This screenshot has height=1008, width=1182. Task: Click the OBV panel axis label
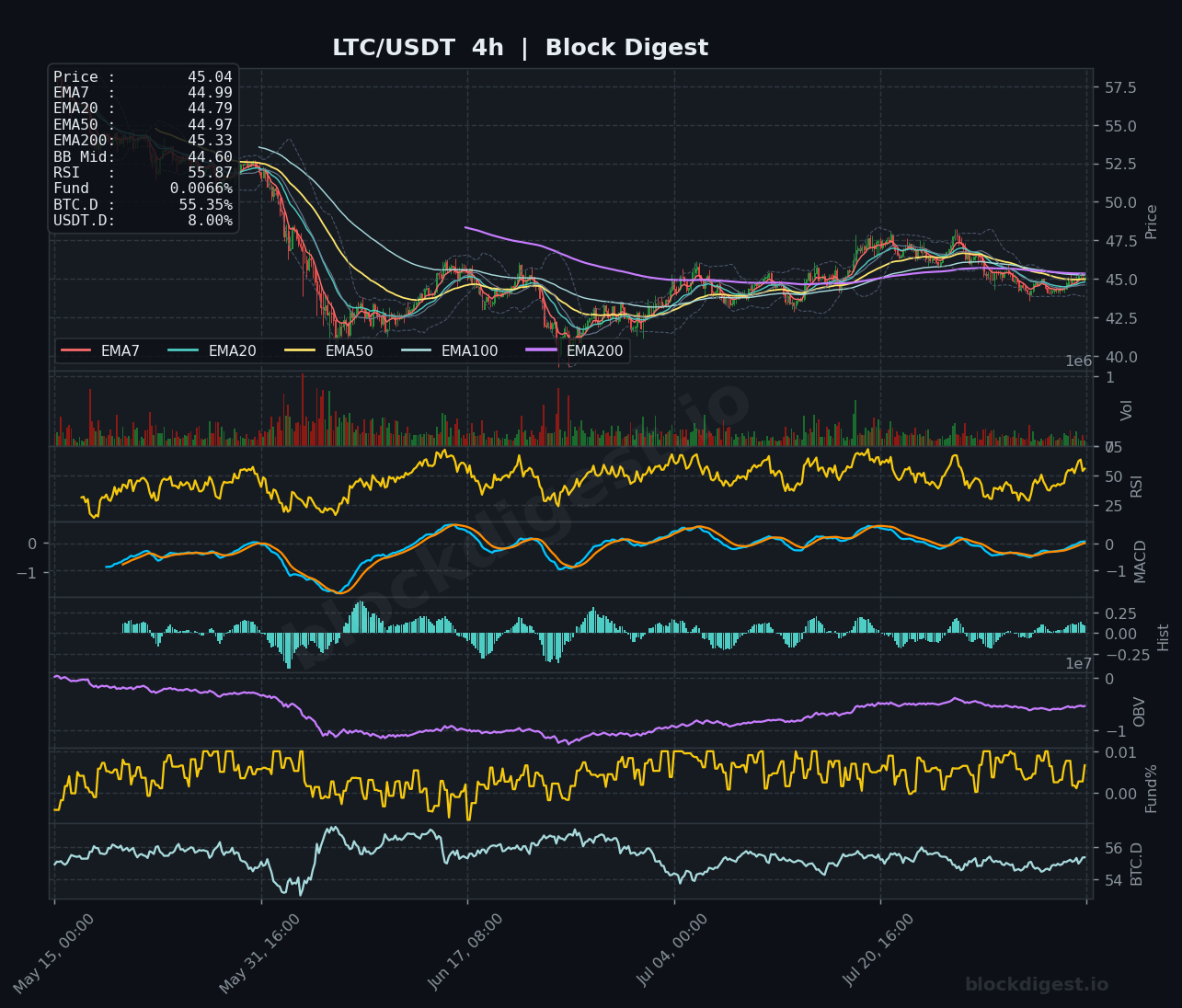click(1140, 712)
